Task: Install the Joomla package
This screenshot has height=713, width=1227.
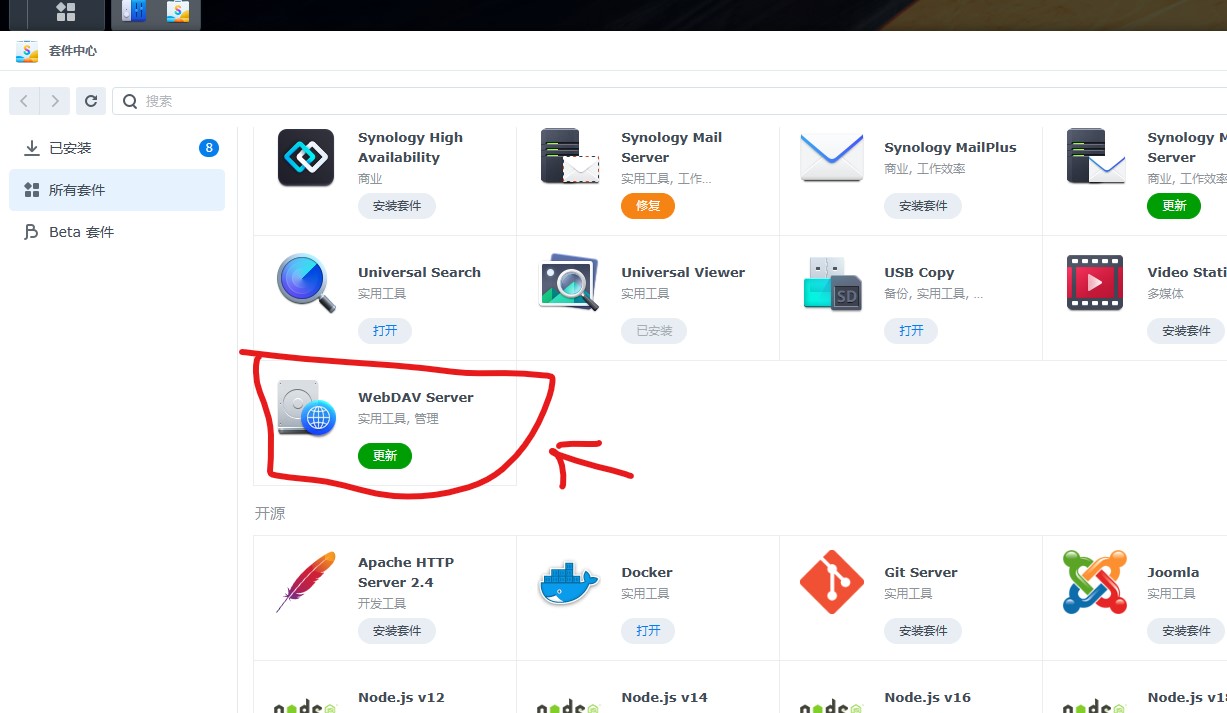Action: click(x=1186, y=631)
